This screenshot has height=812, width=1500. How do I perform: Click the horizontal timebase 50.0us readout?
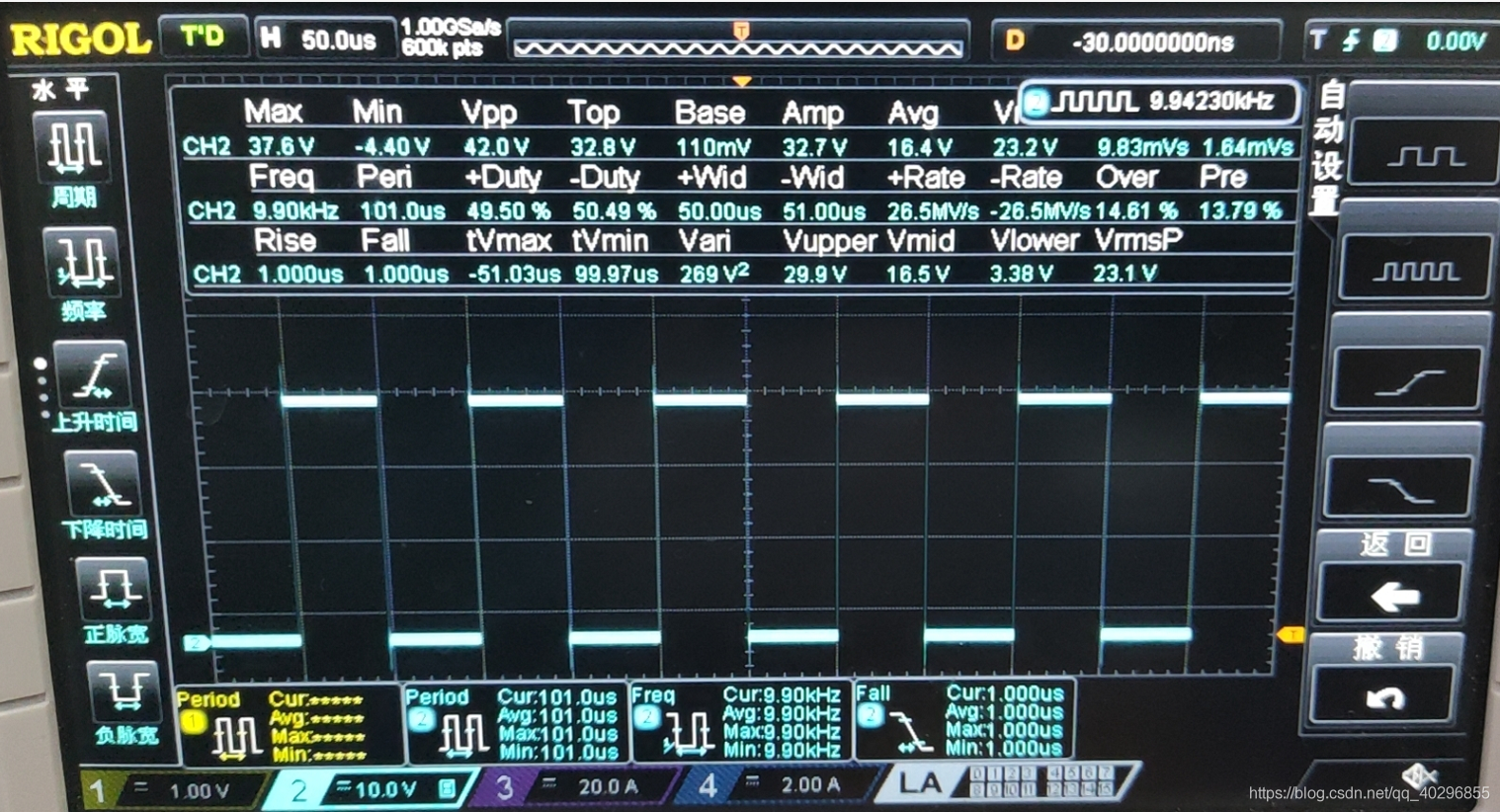click(x=325, y=40)
